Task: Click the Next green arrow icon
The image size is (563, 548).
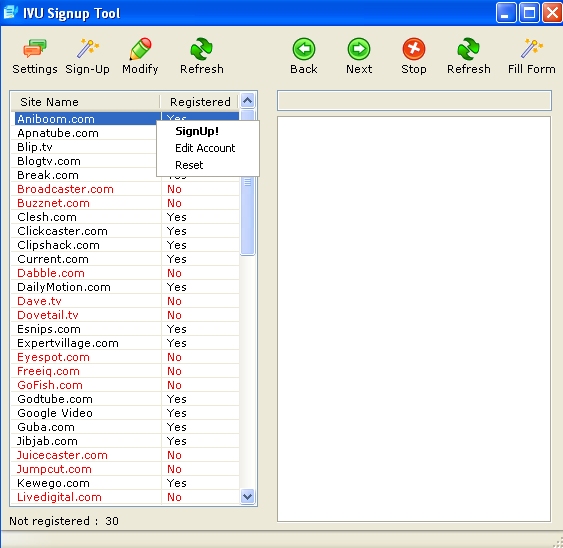Action: point(359,49)
